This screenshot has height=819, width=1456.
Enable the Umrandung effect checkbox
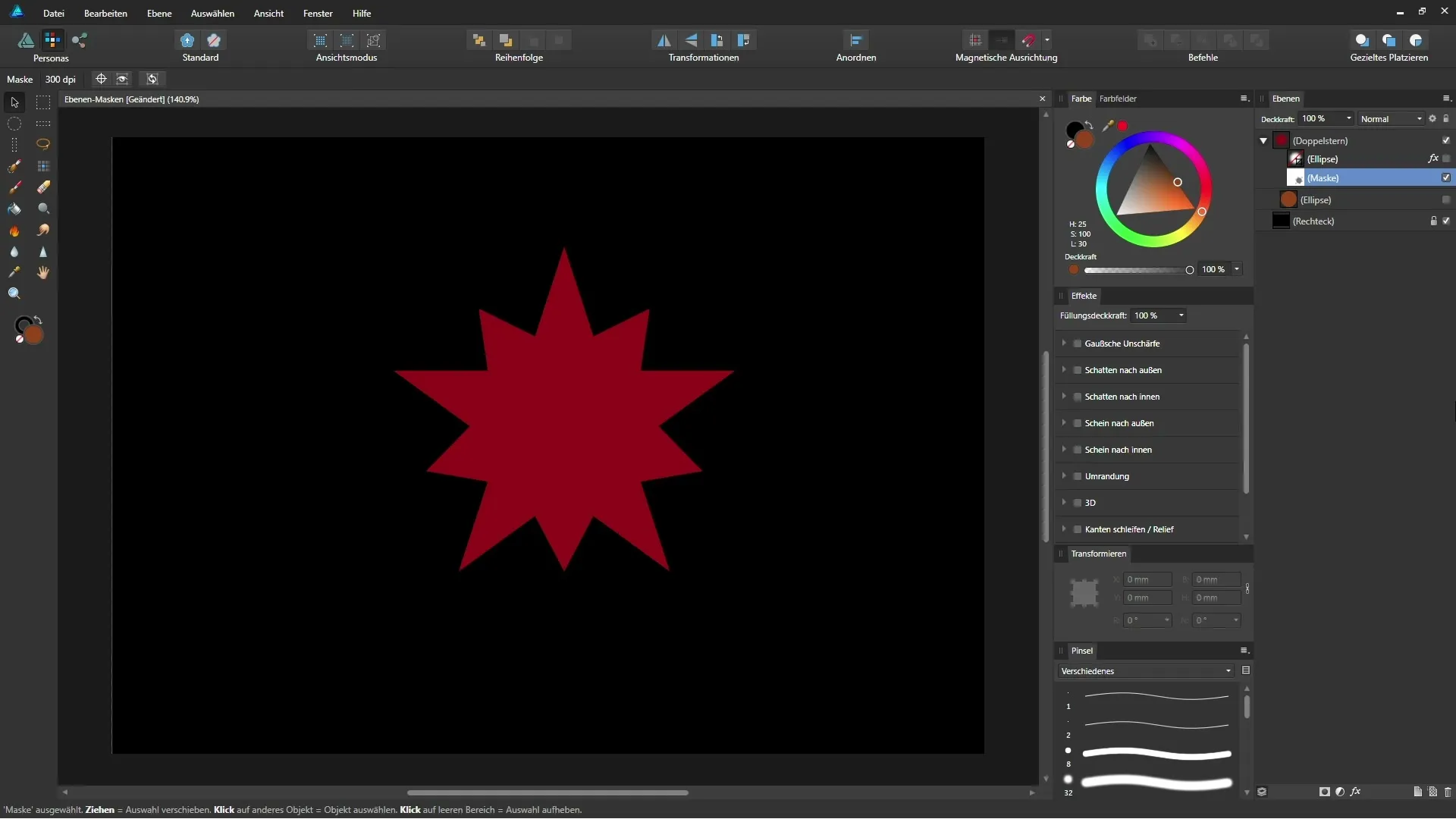click(x=1077, y=476)
